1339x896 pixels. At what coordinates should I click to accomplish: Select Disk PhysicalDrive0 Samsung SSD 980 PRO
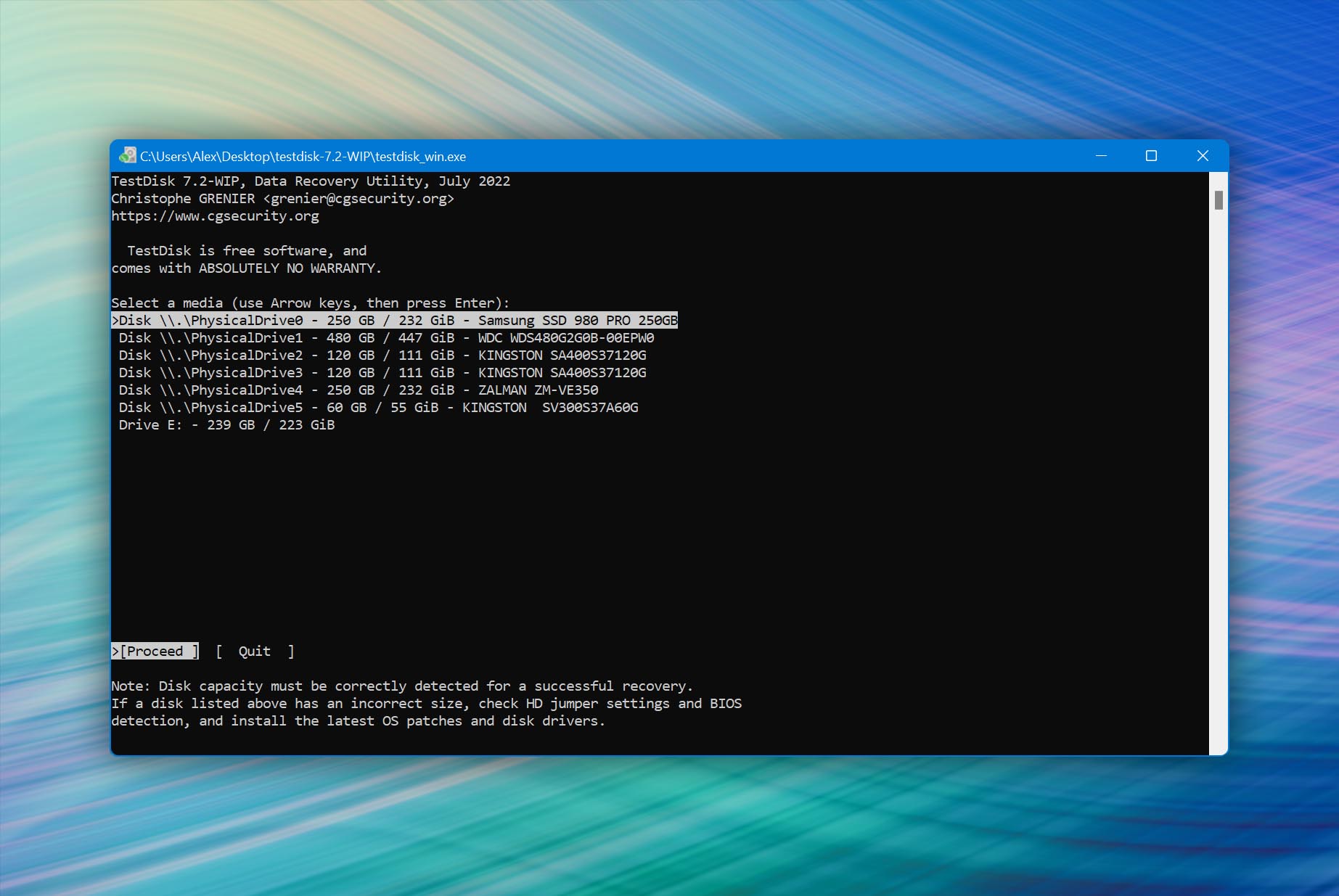click(394, 320)
